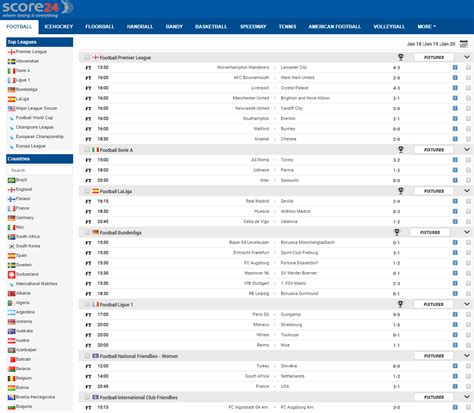Open Champions League link in Top Leagues

34,127
